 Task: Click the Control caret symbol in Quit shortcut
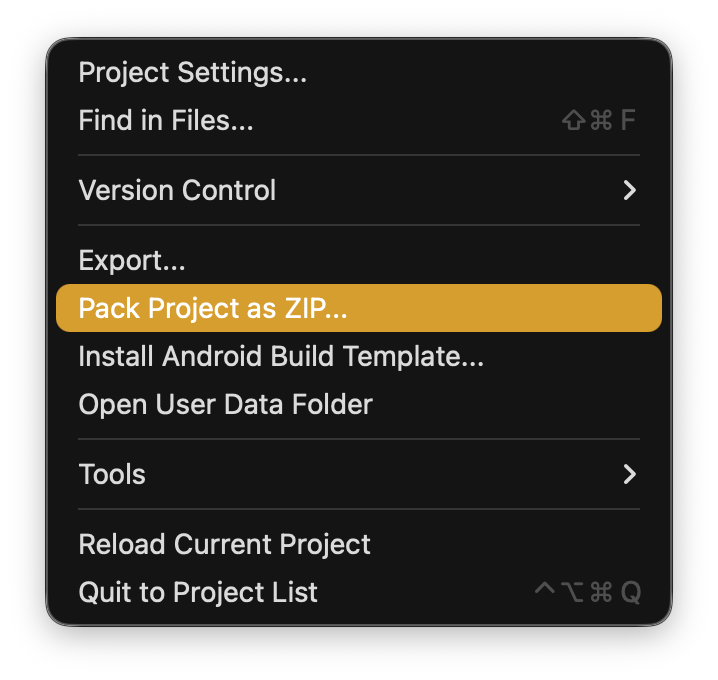pos(544,592)
